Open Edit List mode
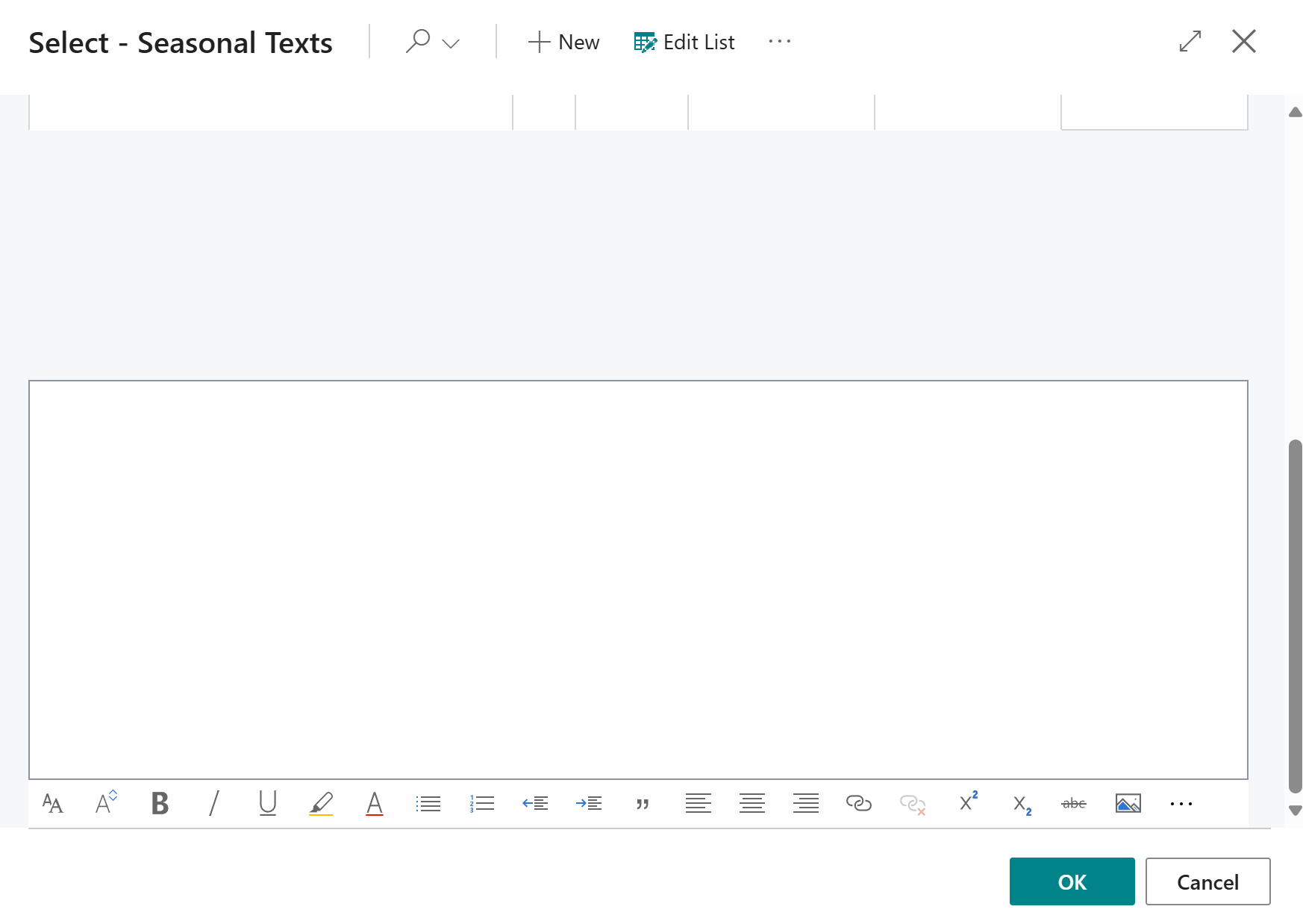The image size is (1303, 924). [684, 43]
